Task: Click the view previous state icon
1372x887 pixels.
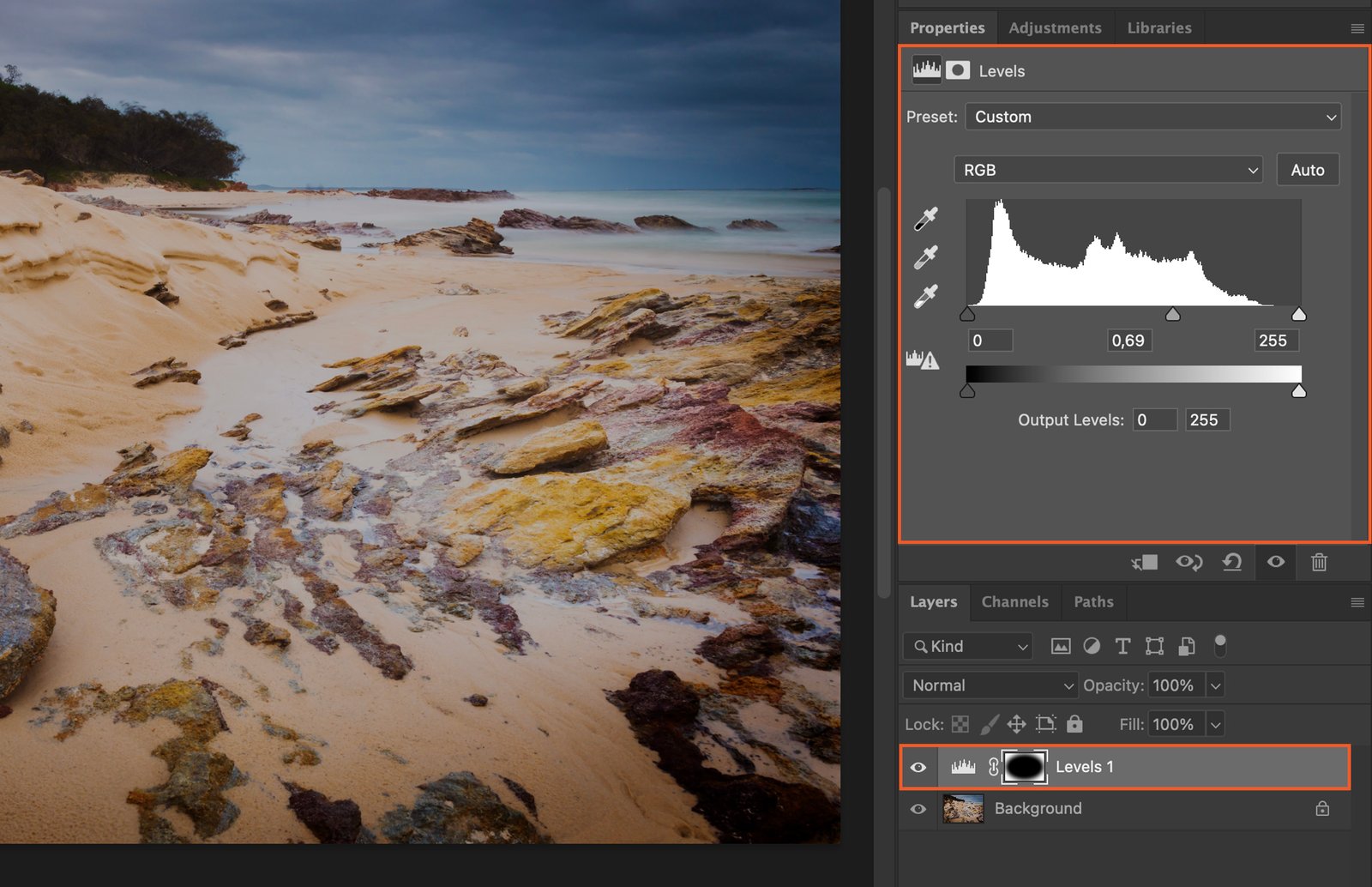Action: [1188, 563]
